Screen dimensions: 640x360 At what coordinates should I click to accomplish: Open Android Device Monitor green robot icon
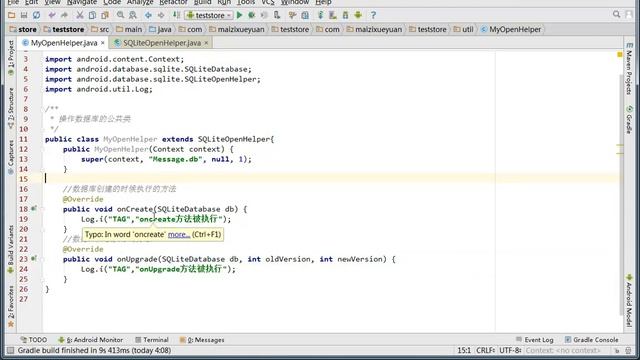click(x=358, y=16)
